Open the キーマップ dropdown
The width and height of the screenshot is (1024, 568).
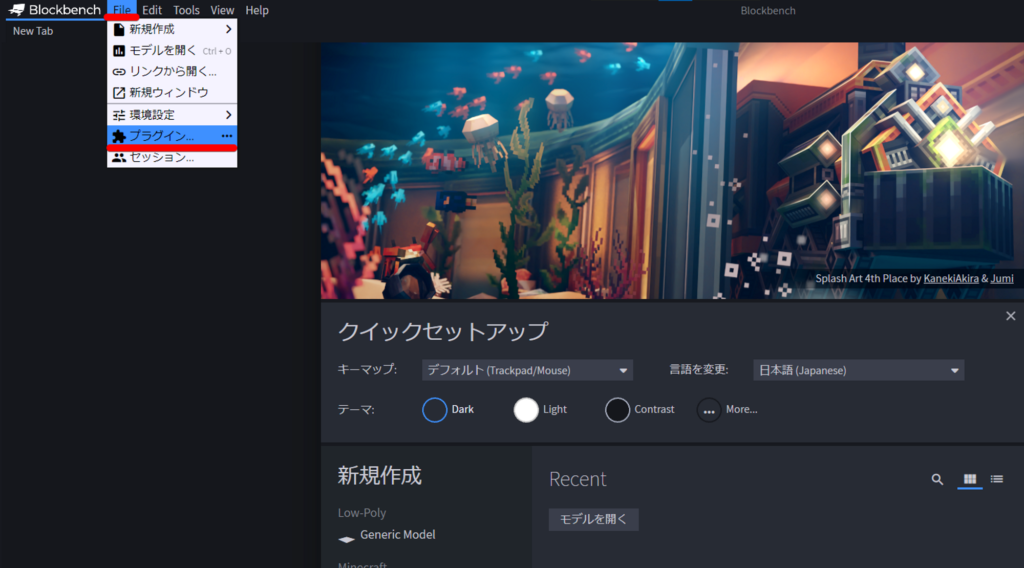click(x=527, y=370)
